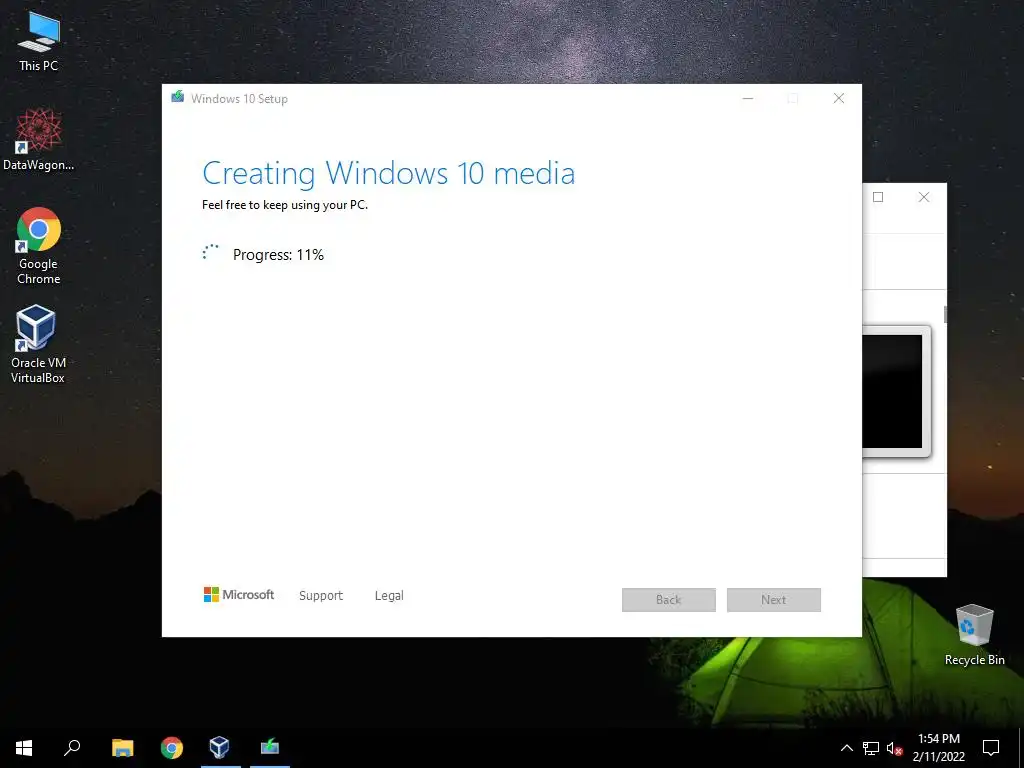Click the Microsoft logo in setup
Screen dimensions: 1024x768
(x=239, y=594)
